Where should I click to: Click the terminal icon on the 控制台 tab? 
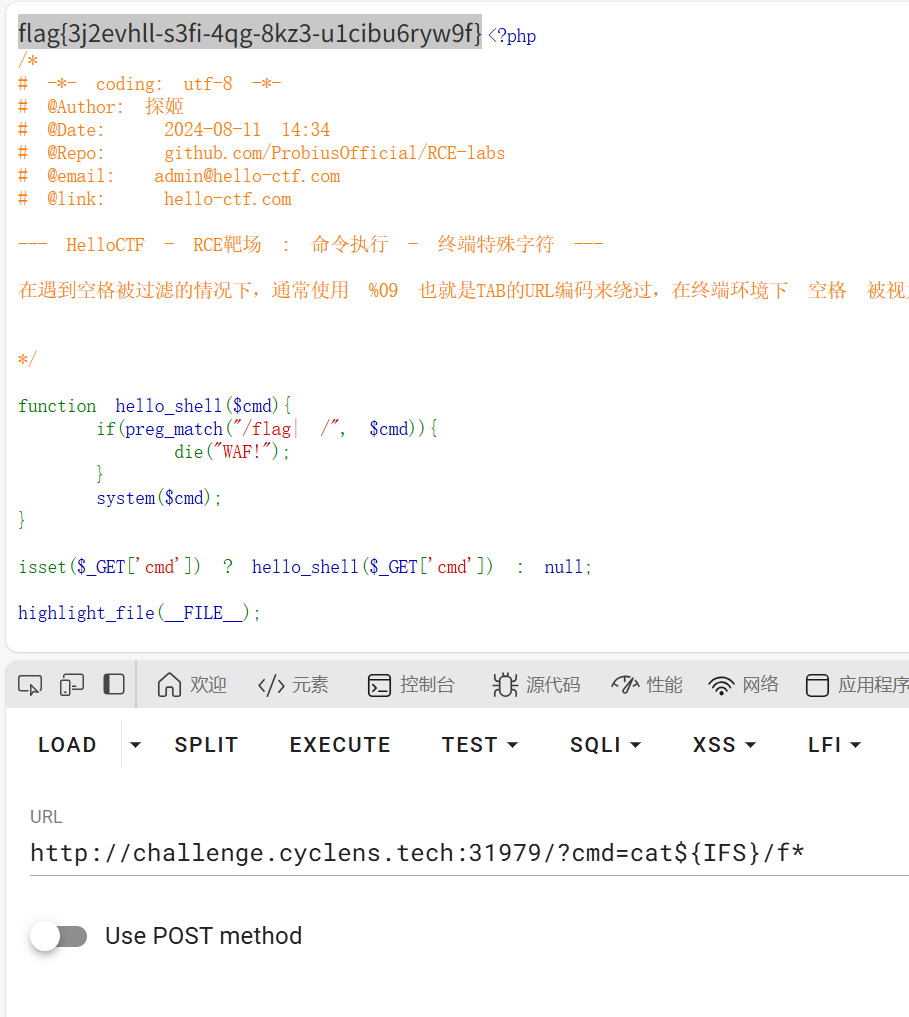click(378, 684)
